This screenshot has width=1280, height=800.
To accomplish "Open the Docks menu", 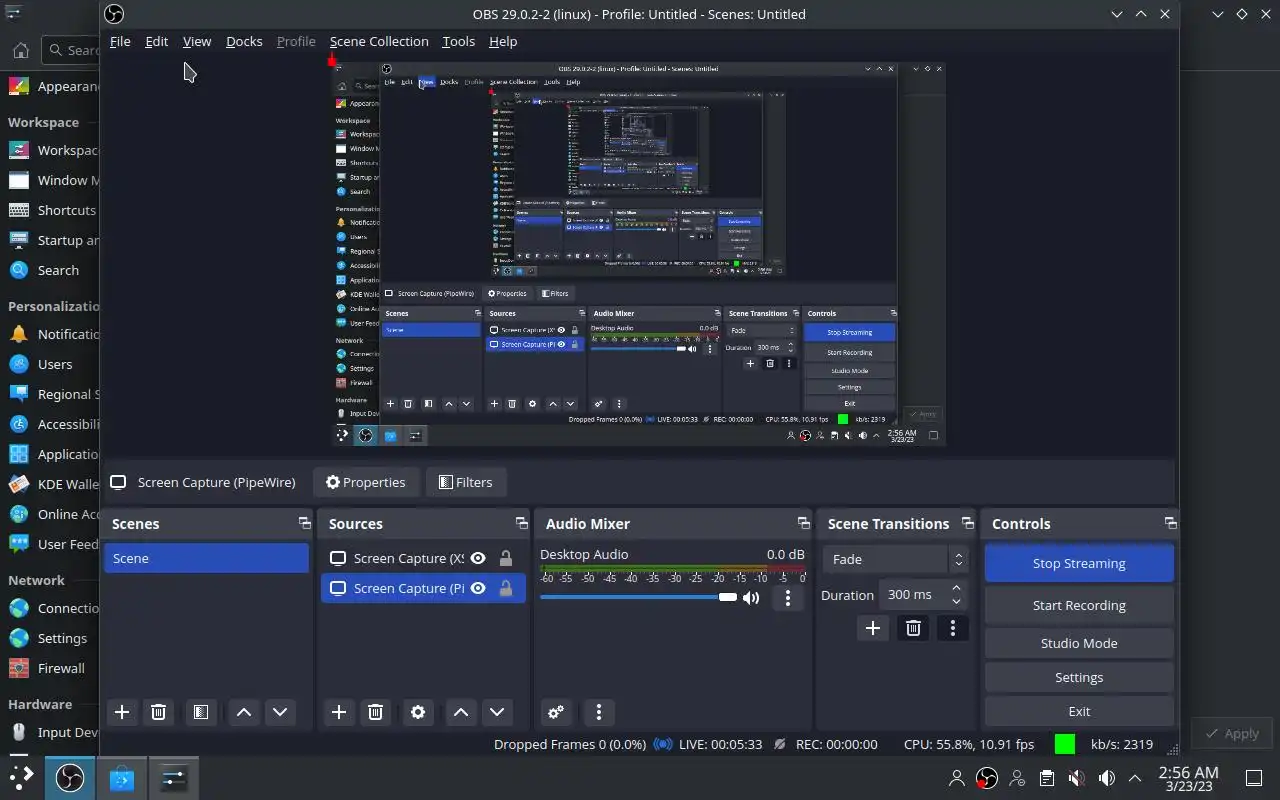I will pos(244,41).
